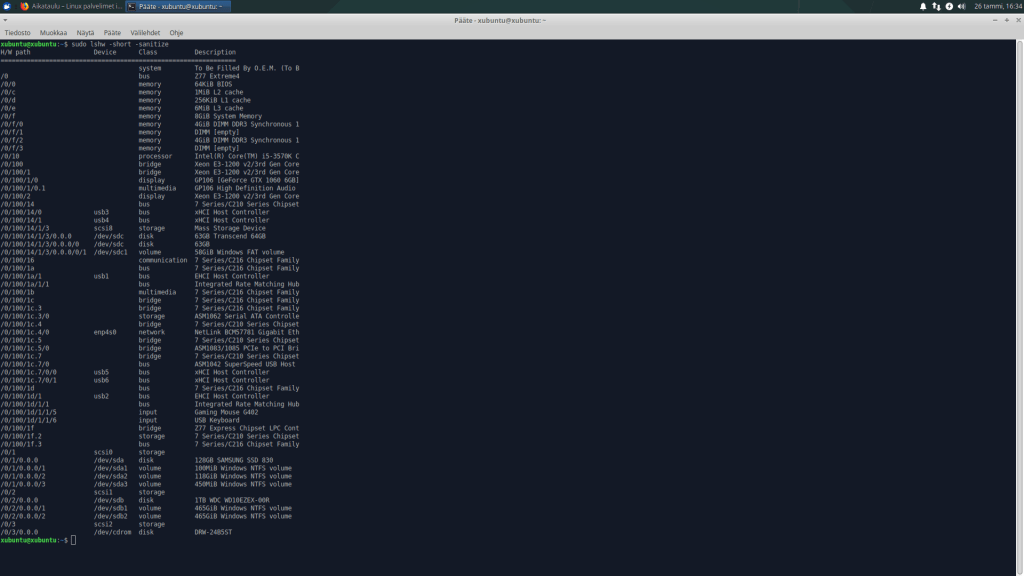Open the Näytä menu
This screenshot has width=1024, height=576.
point(86,32)
